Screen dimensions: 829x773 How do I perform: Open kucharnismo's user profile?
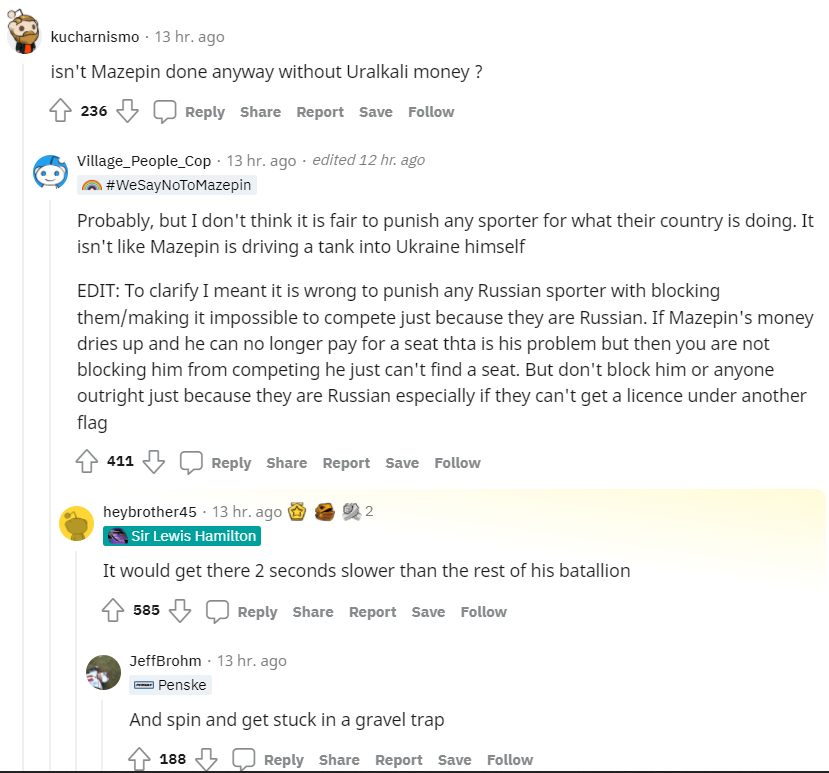(x=95, y=37)
